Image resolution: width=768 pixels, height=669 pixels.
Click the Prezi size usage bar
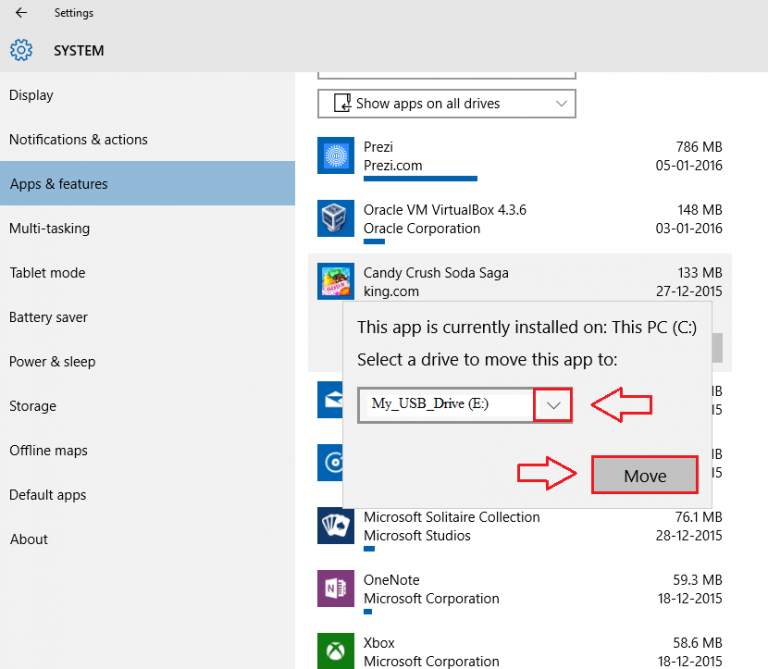click(420, 179)
